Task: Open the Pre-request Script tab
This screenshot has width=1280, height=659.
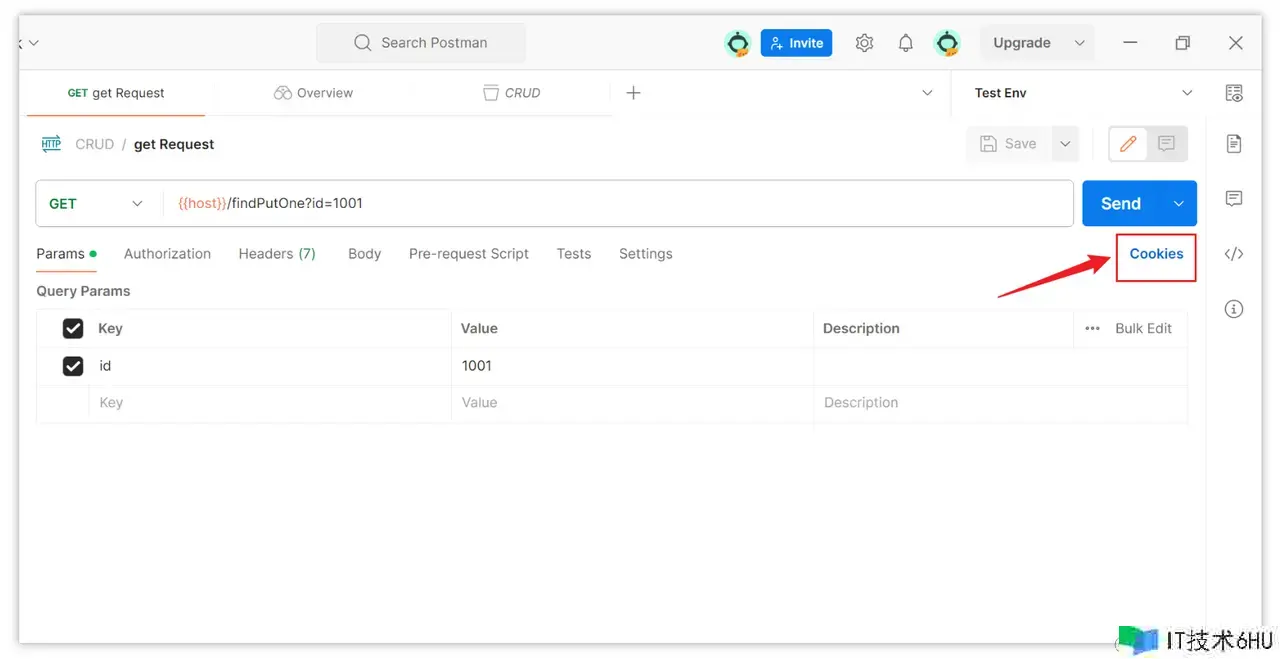Action: coord(469,254)
